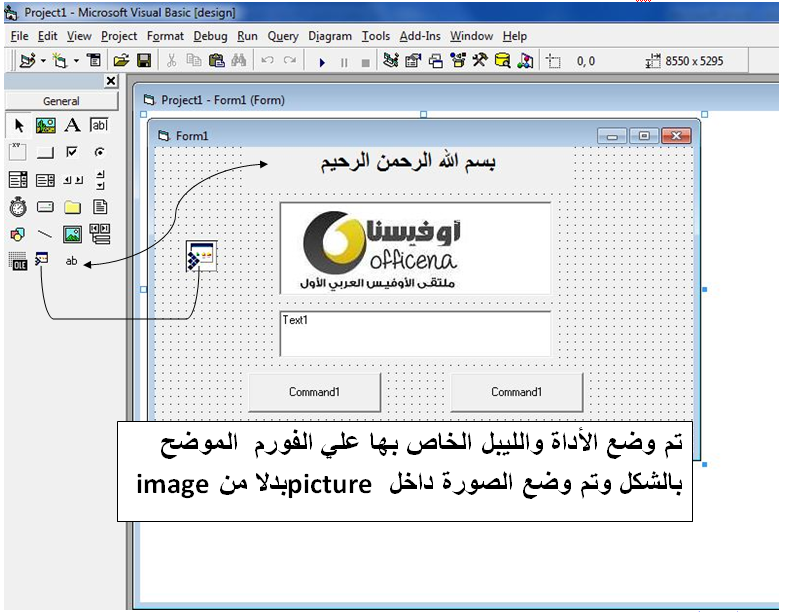Open the Format menu
787x612 pixels.
coord(165,36)
